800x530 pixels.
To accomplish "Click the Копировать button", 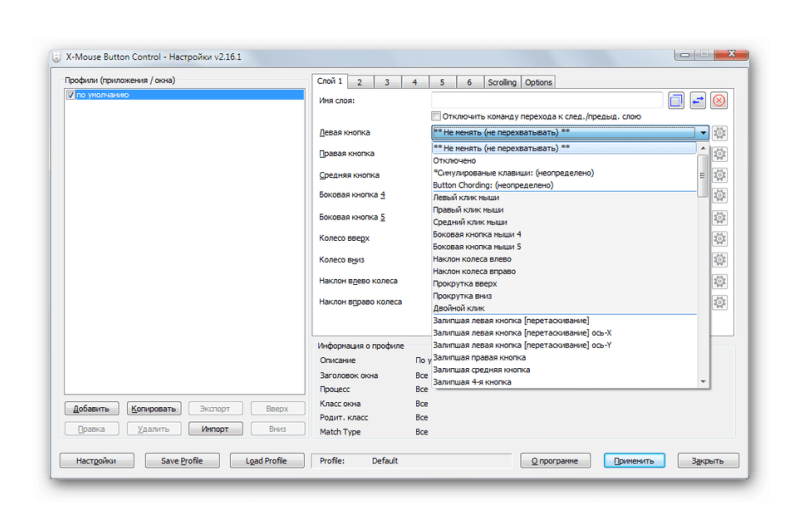I will tap(154, 409).
